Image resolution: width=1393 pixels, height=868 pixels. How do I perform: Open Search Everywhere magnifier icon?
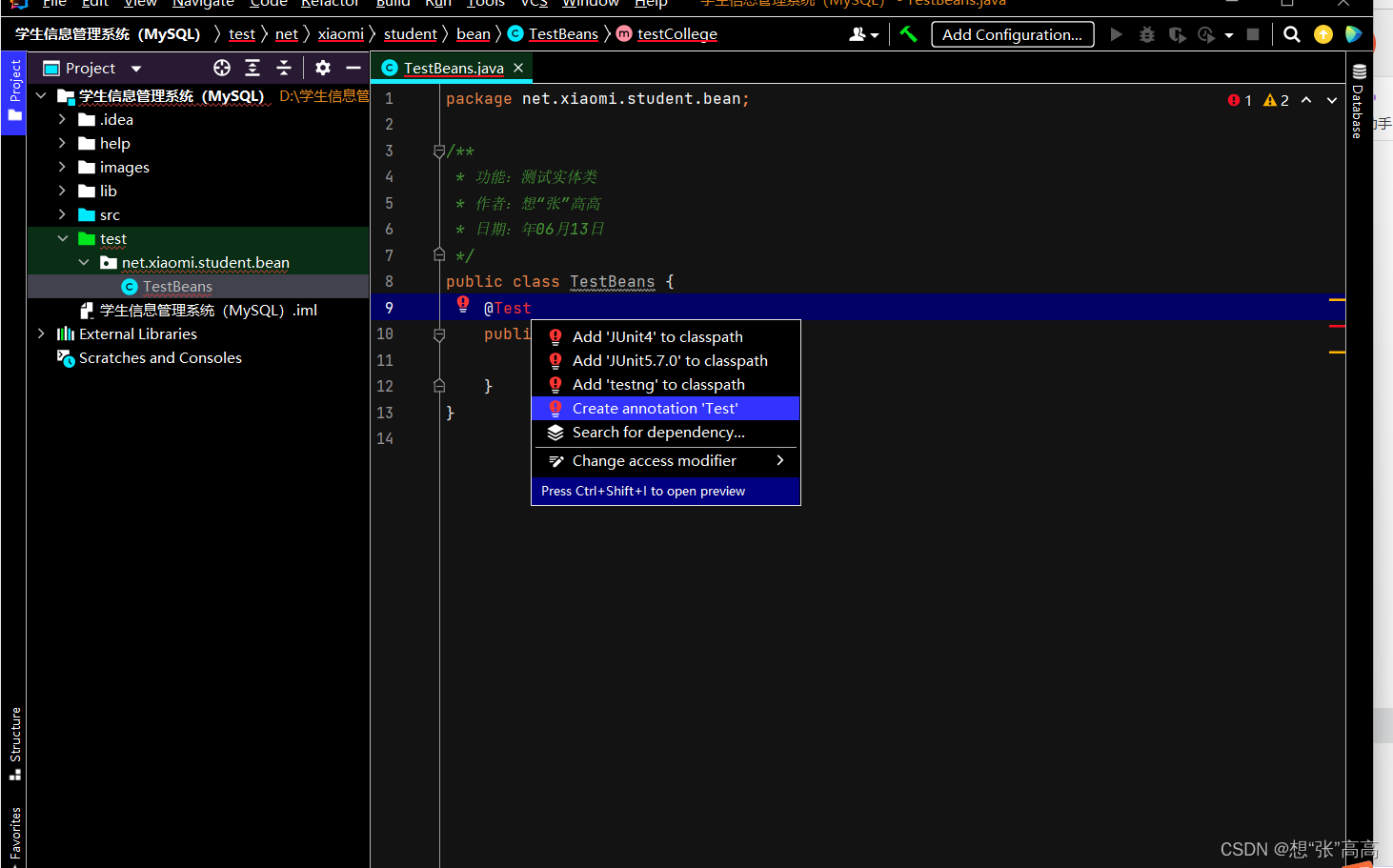[1292, 34]
